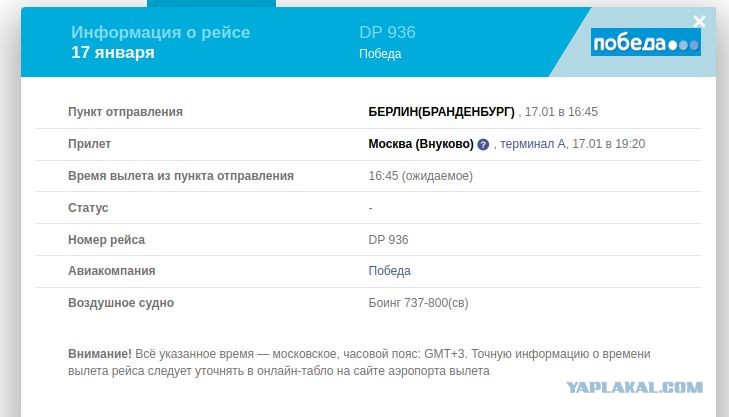Click the Pobeda airline logo
Screen dimensions: 729x417
646,42
